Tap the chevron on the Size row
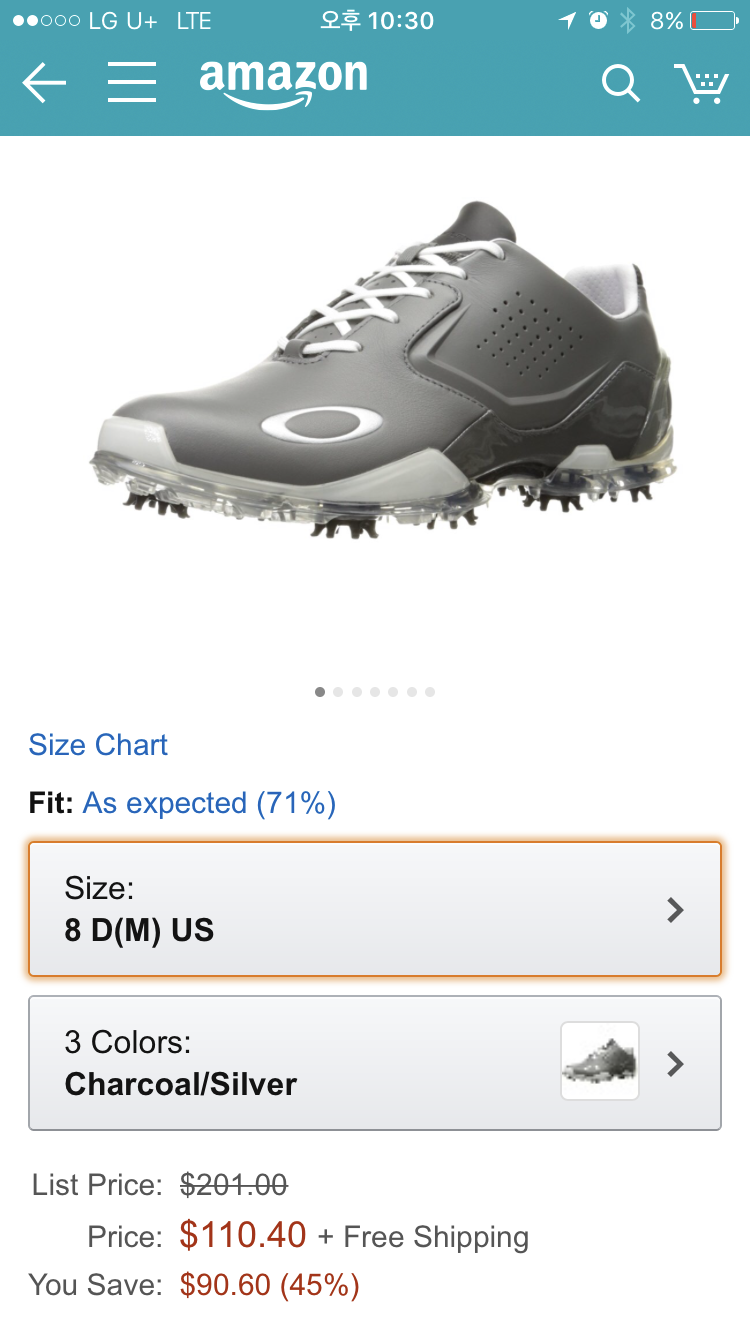 pyautogui.click(x=676, y=909)
